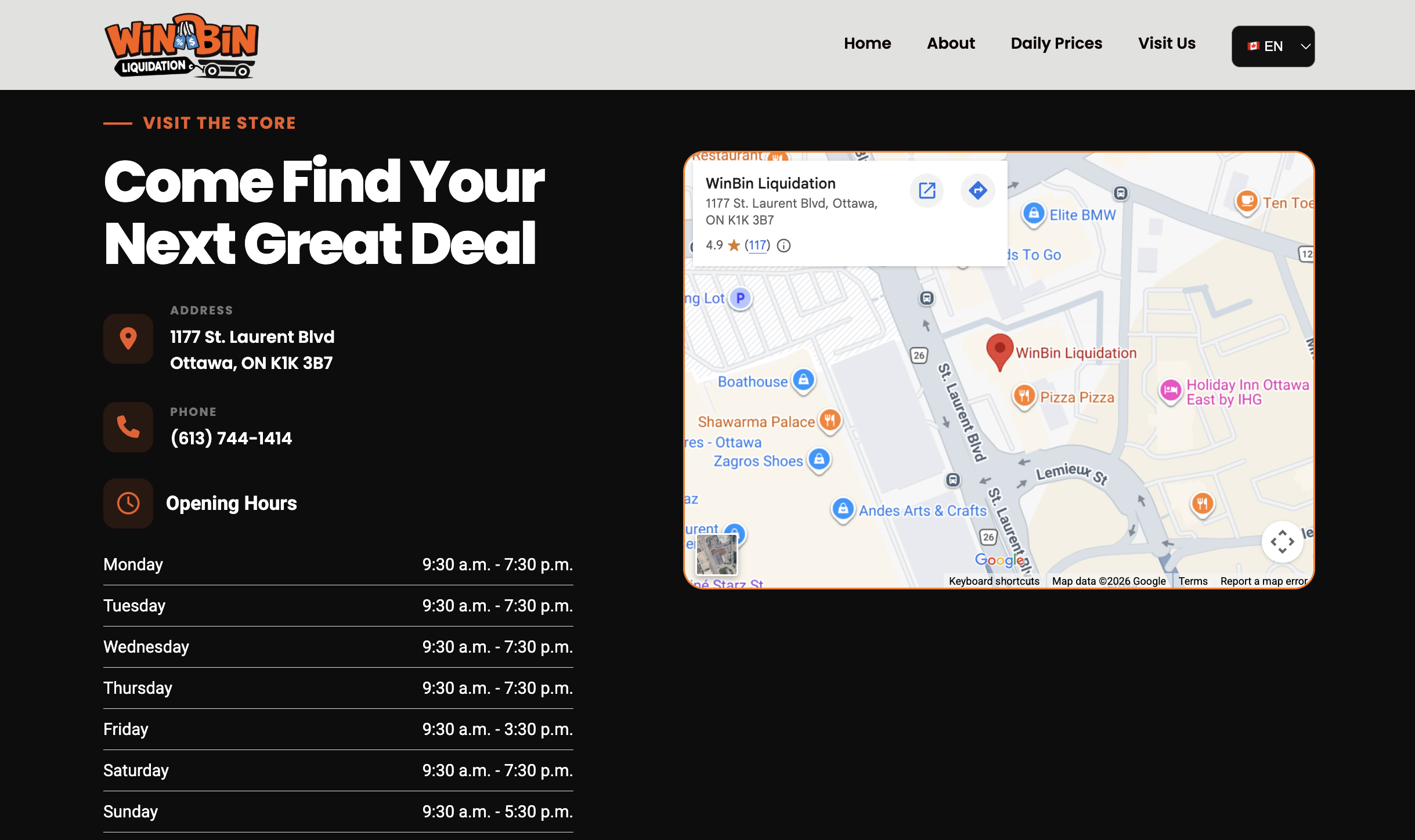Image resolution: width=1415 pixels, height=840 pixels.
Task: Click the orange phone icon
Action: tap(128, 427)
